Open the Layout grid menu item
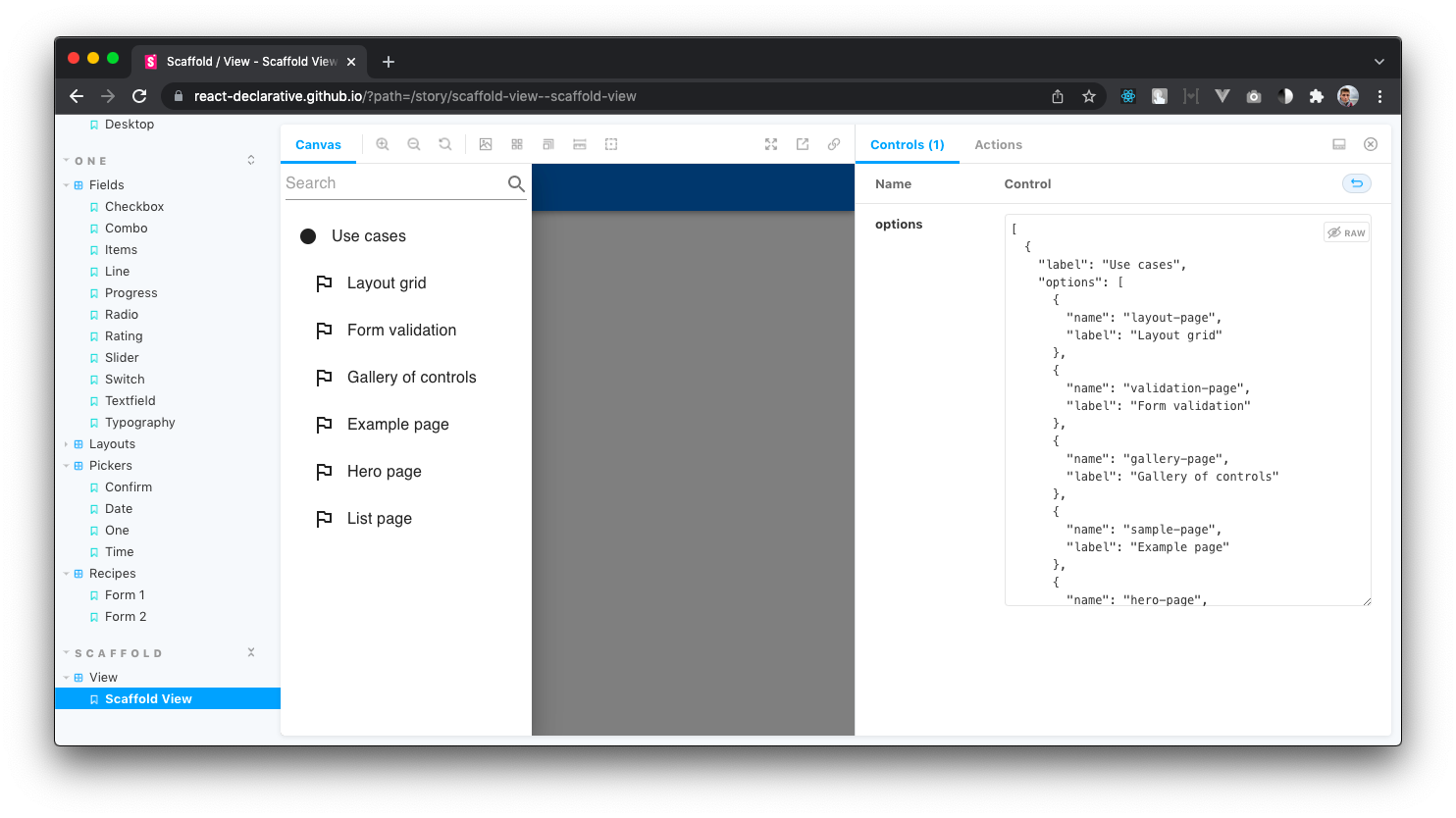The image size is (1456, 818). [406, 283]
